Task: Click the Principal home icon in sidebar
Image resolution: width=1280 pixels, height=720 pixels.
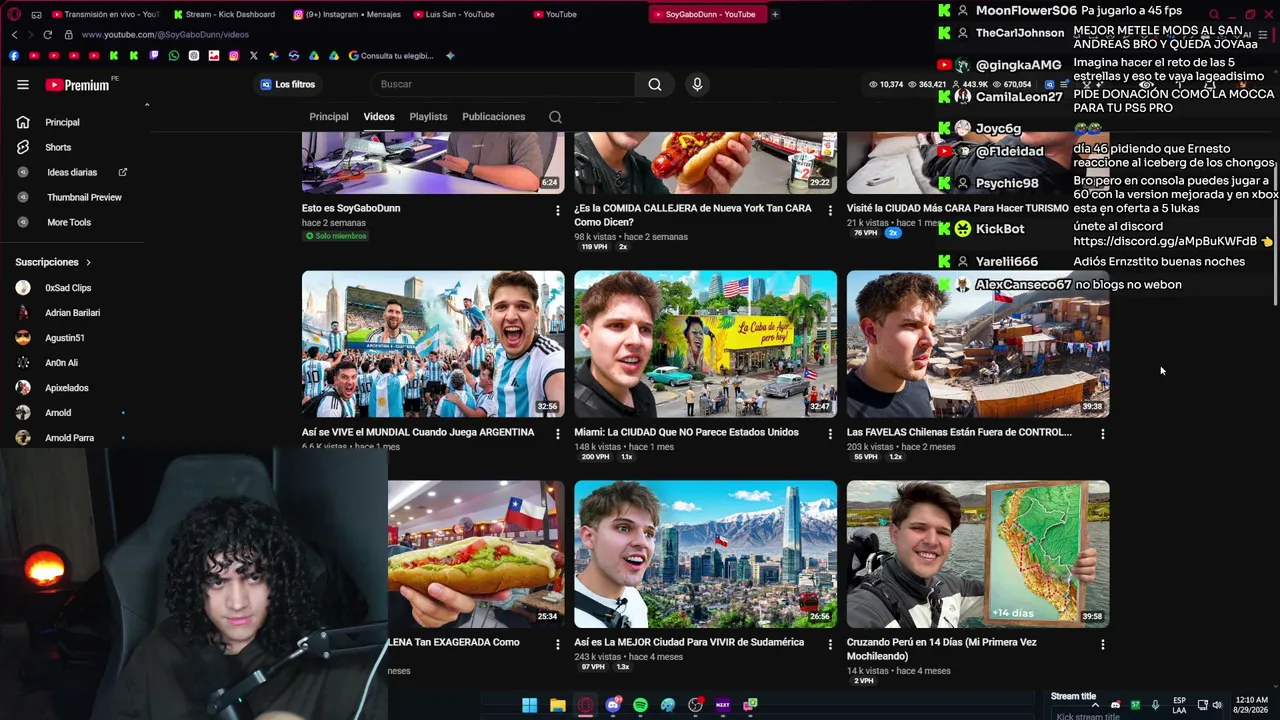Action: (x=23, y=122)
